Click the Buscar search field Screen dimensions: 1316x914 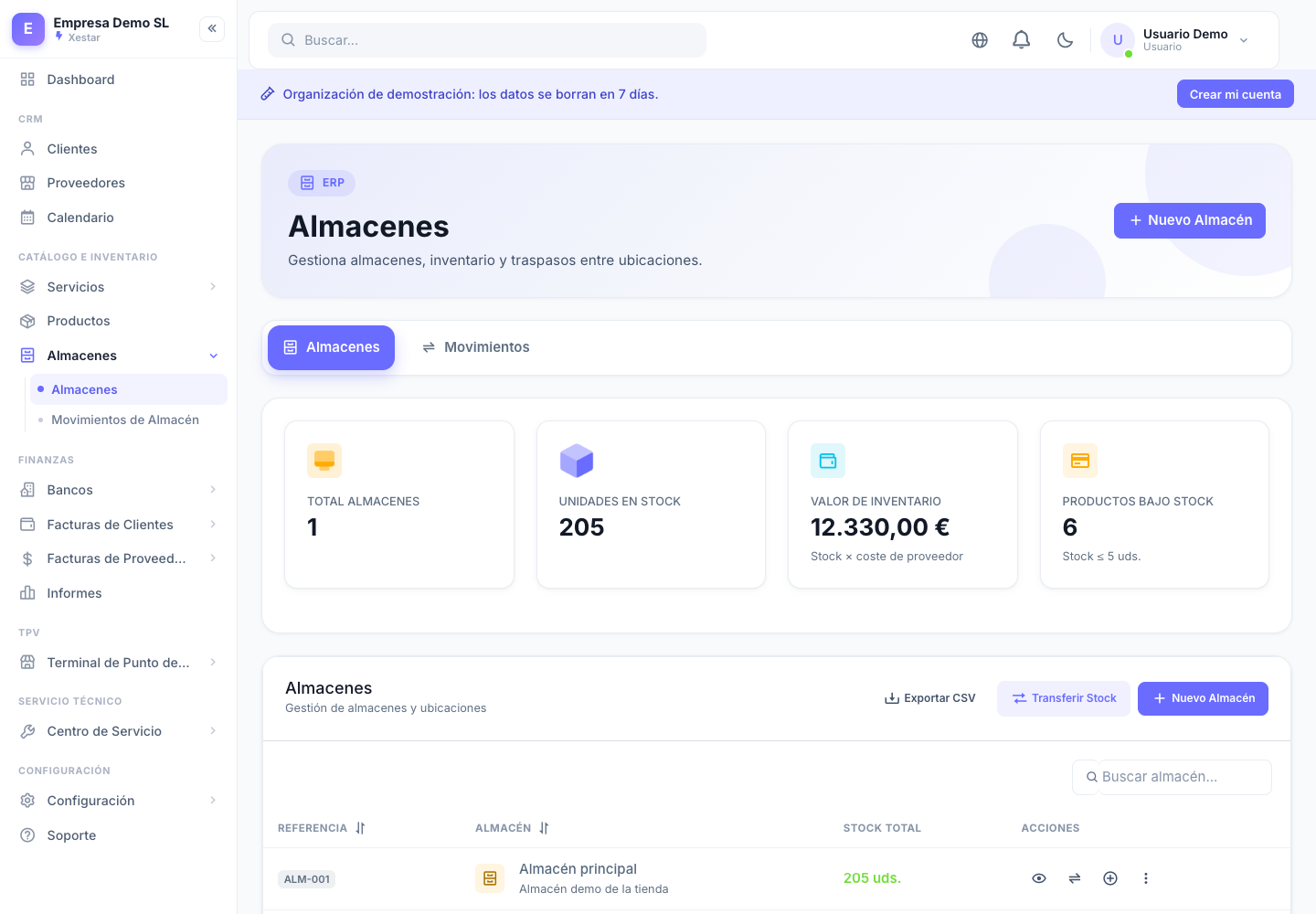point(486,40)
